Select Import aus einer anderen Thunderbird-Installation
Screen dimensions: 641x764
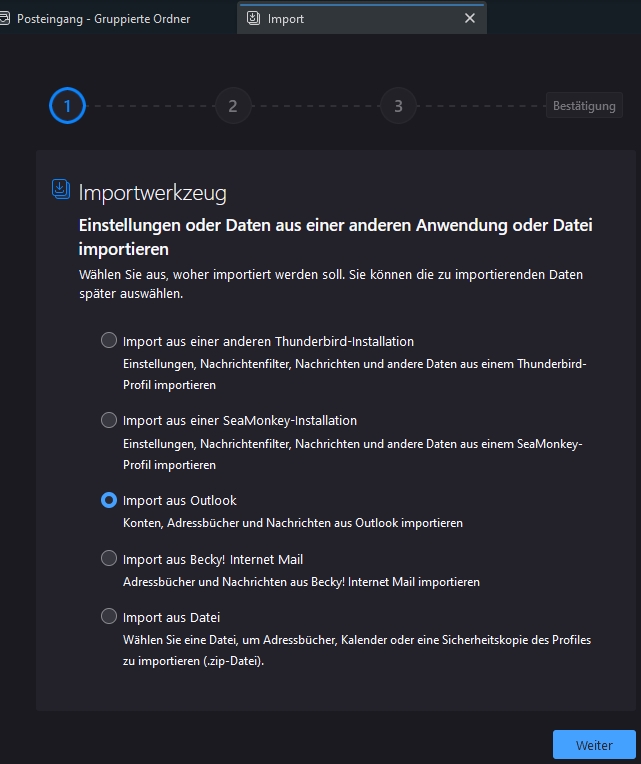pyautogui.click(x=109, y=341)
